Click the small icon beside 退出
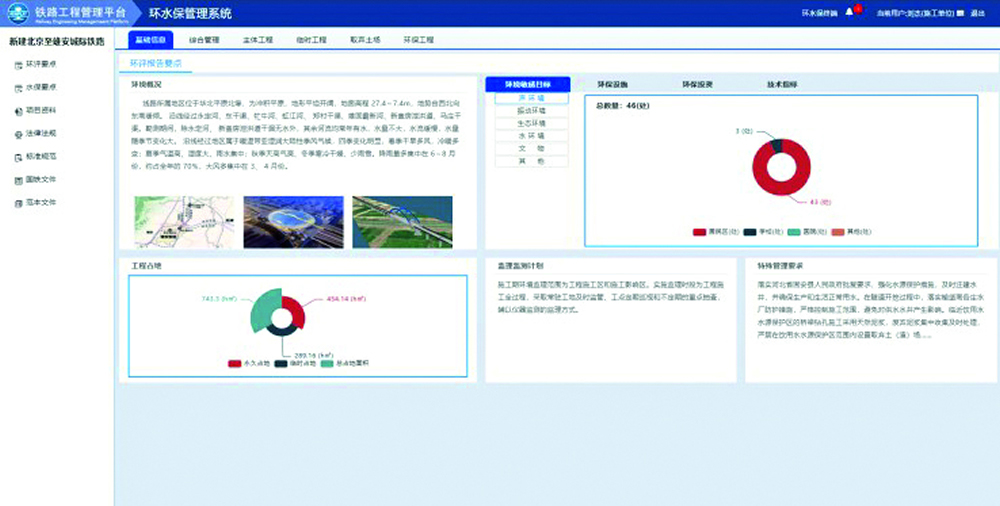 pyautogui.click(x=960, y=13)
